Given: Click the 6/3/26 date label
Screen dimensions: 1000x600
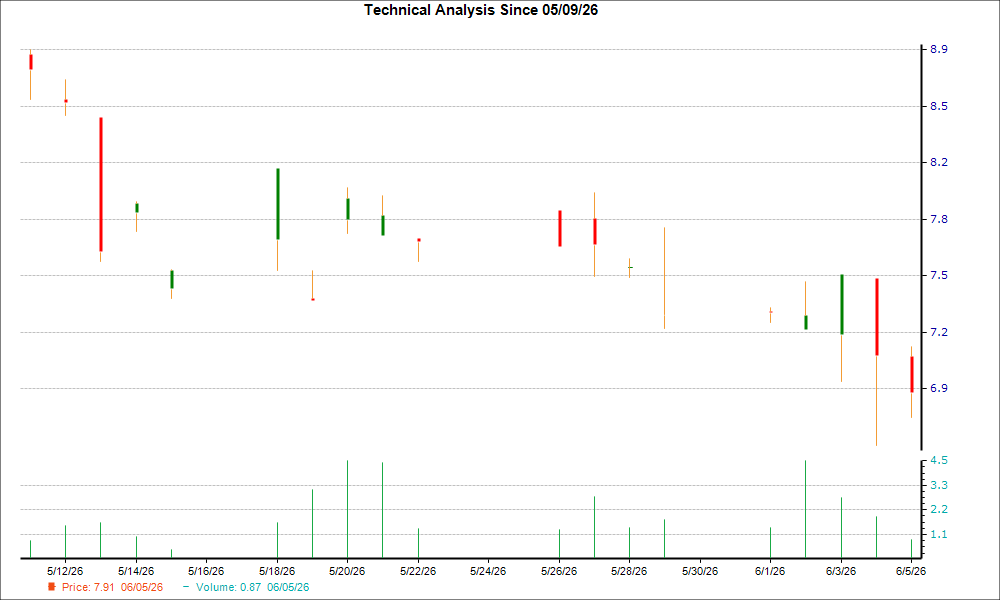Looking at the screenshot, I should pyautogui.click(x=841, y=571).
